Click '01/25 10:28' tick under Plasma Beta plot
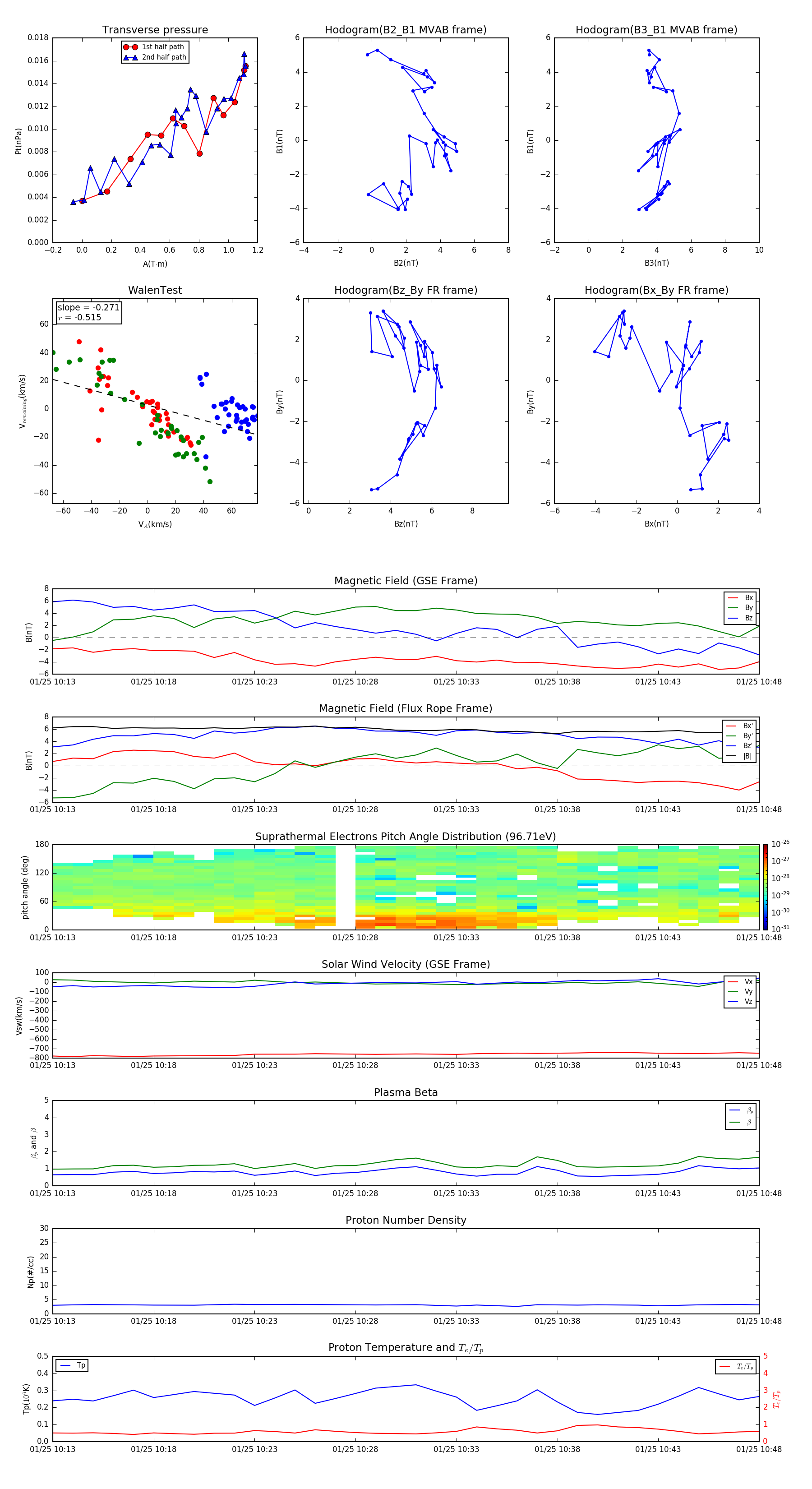 tap(355, 1193)
